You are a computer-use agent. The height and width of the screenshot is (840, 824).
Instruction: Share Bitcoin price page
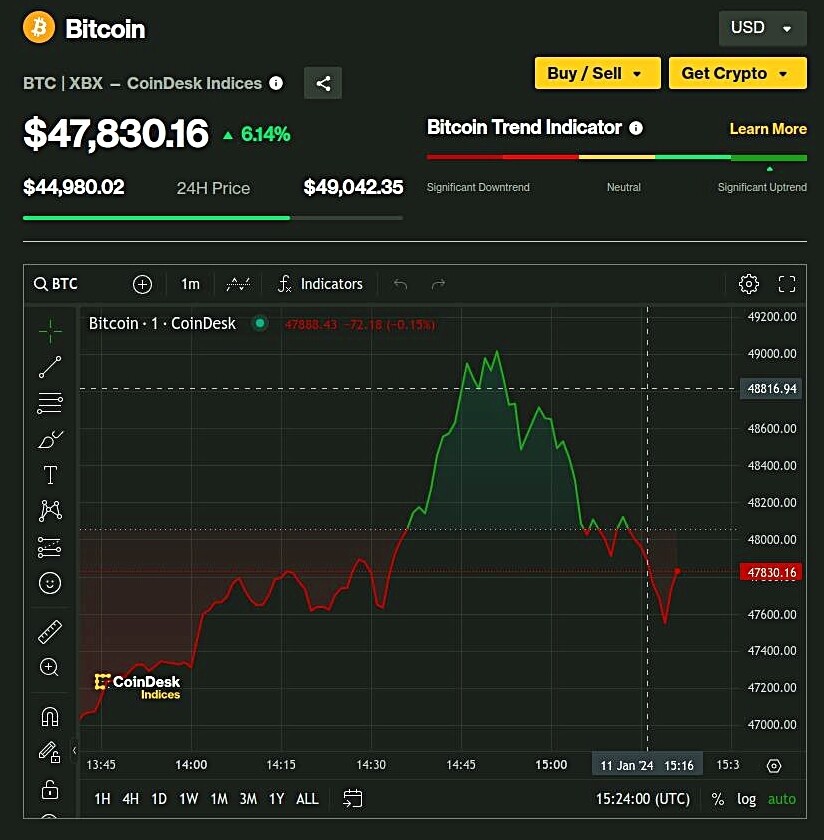pyautogui.click(x=323, y=83)
